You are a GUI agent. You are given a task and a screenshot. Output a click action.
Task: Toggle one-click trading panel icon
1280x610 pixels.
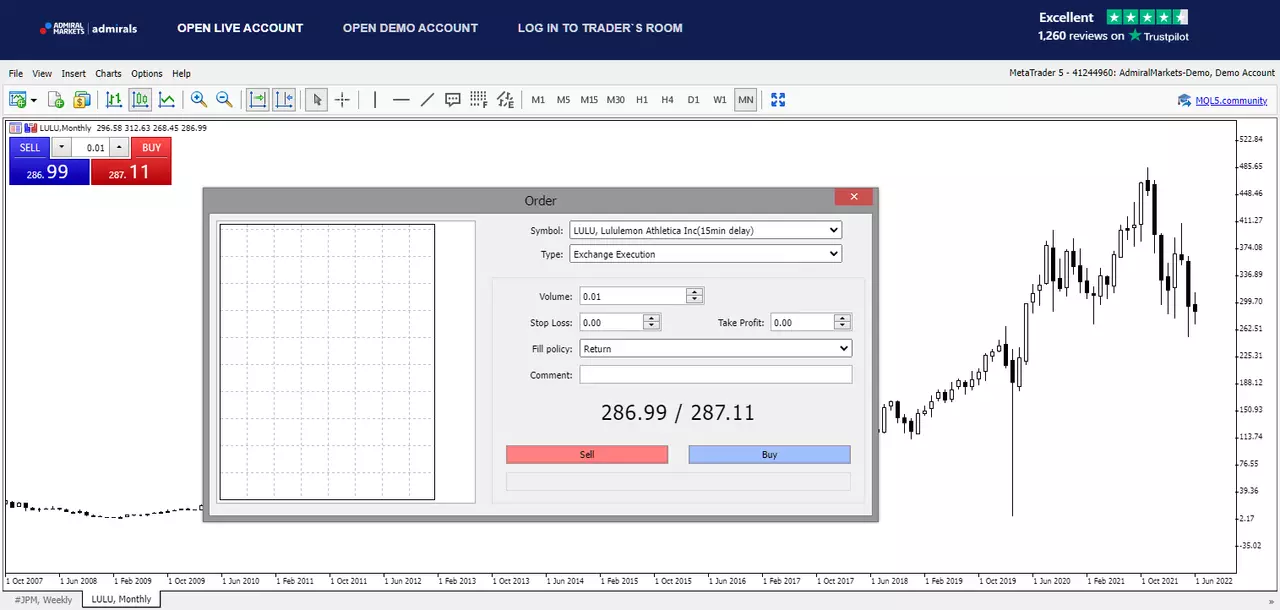pyautogui.click(x=15, y=128)
